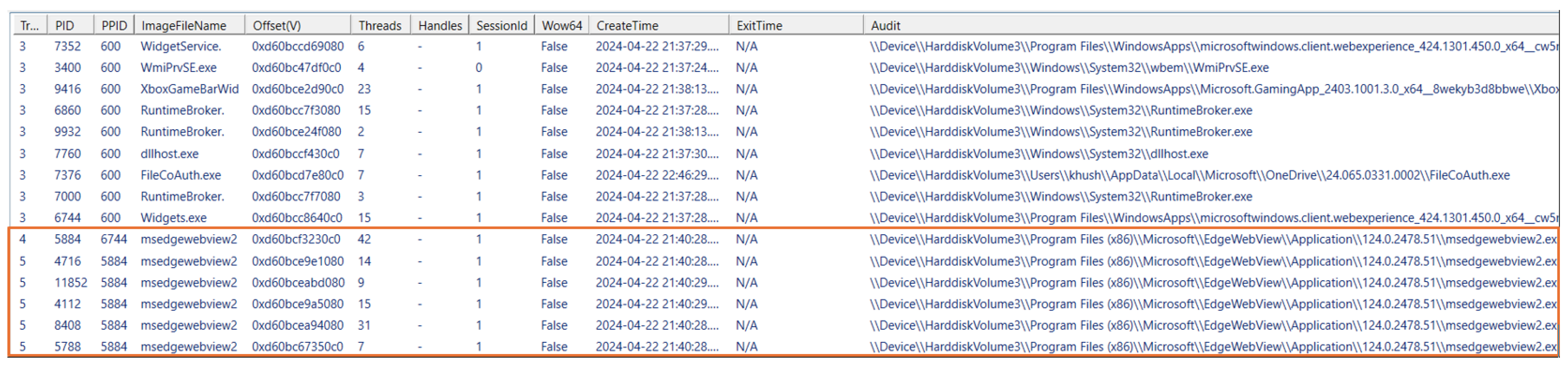The image size is (1568, 368).
Task: Select the XboxGameBarWid process name
Action: tap(189, 89)
